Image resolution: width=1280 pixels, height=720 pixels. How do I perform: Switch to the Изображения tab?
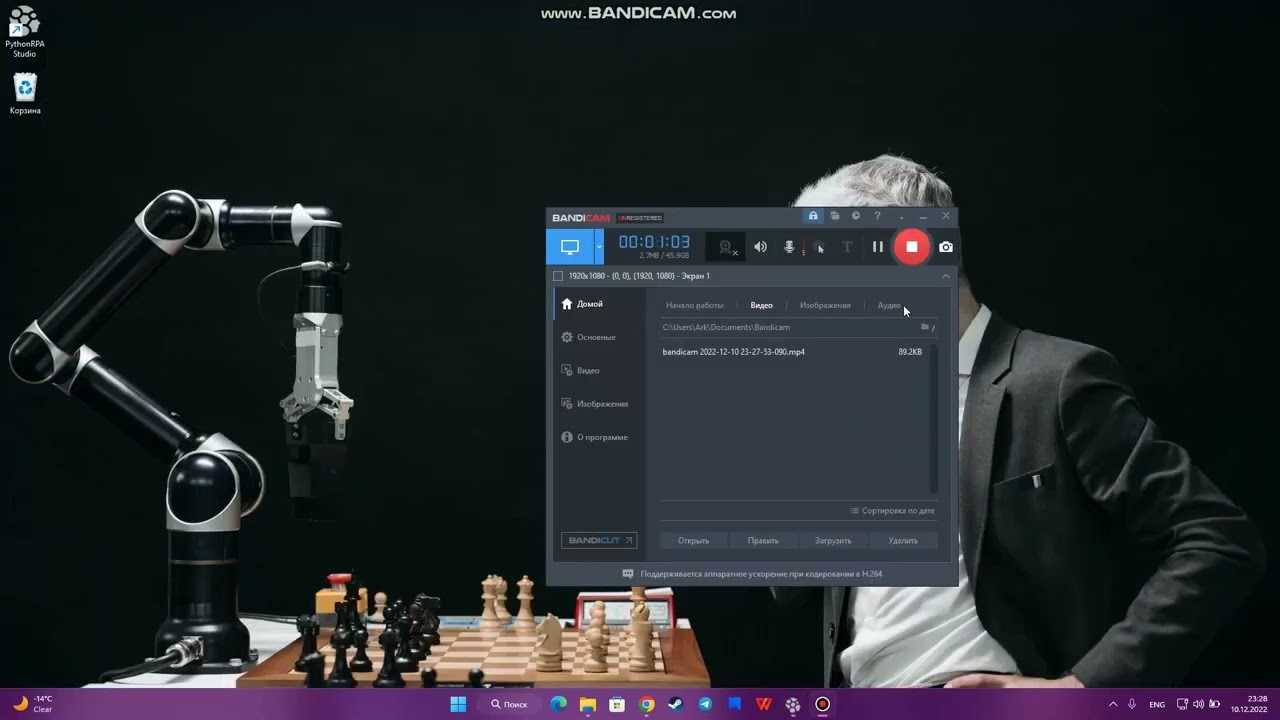(x=825, y=305)
